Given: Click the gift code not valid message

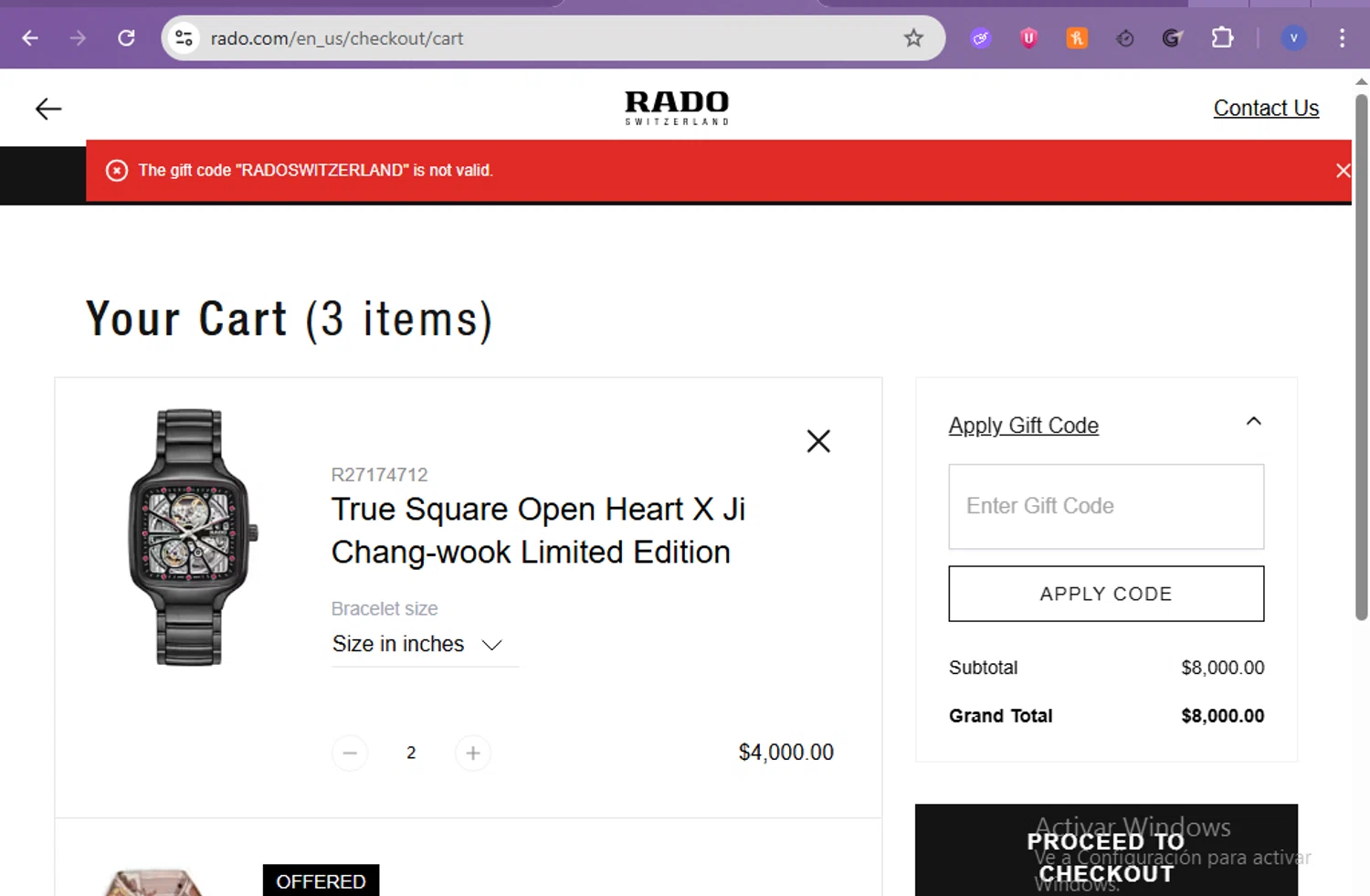Looking at the screenshot, I should 315,171.
